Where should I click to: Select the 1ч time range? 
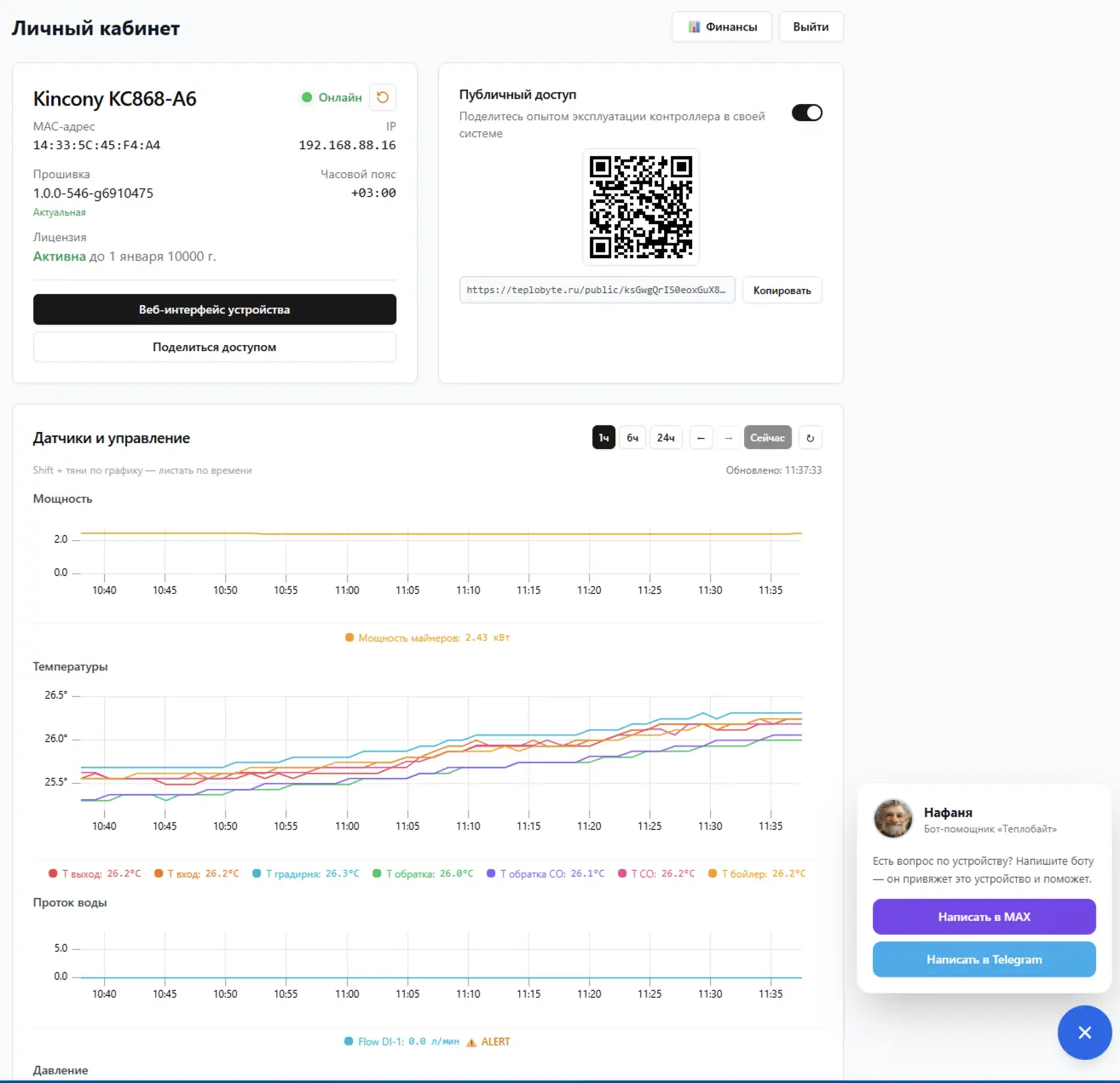[x=603, y=438]
